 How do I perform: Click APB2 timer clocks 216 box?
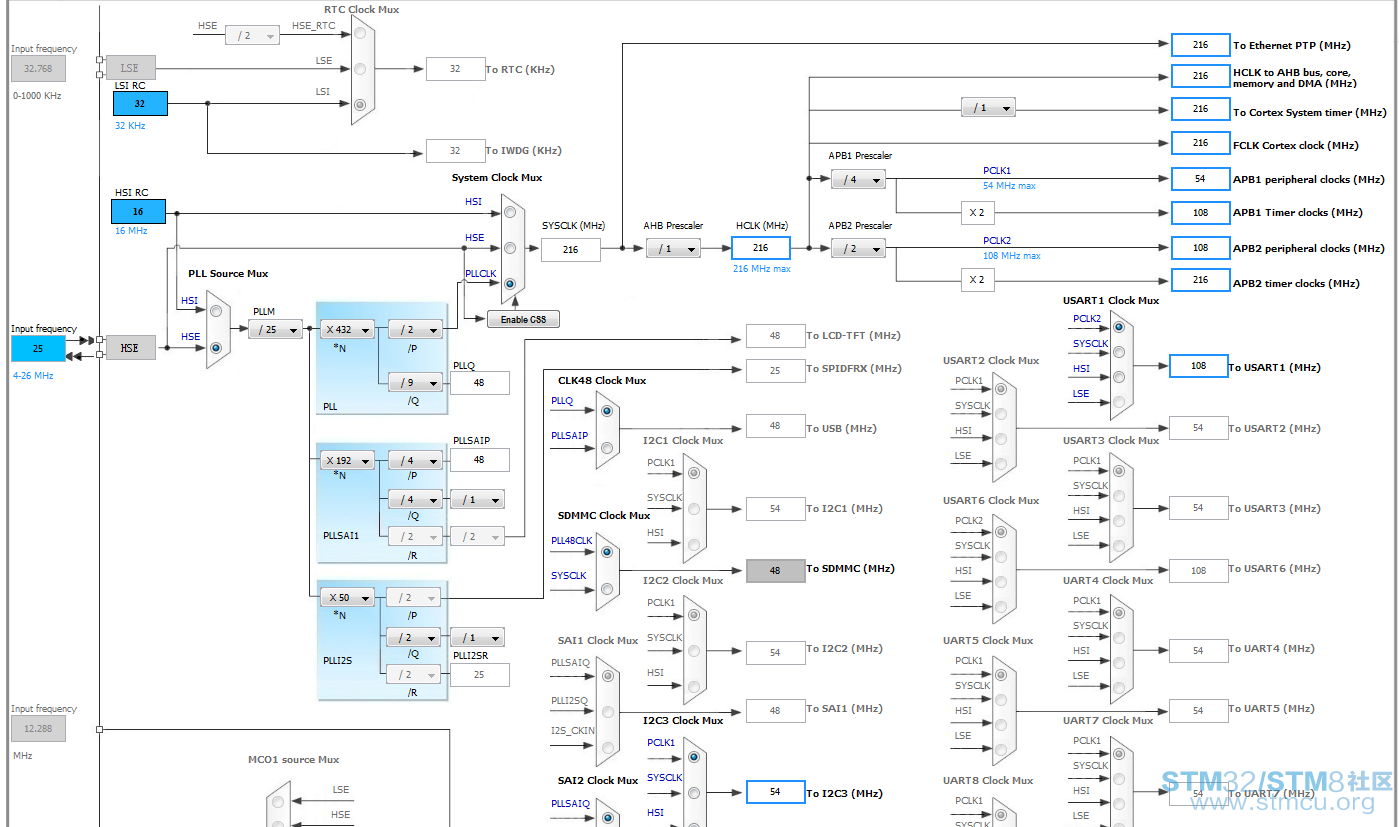click(x=1200, y=280)
